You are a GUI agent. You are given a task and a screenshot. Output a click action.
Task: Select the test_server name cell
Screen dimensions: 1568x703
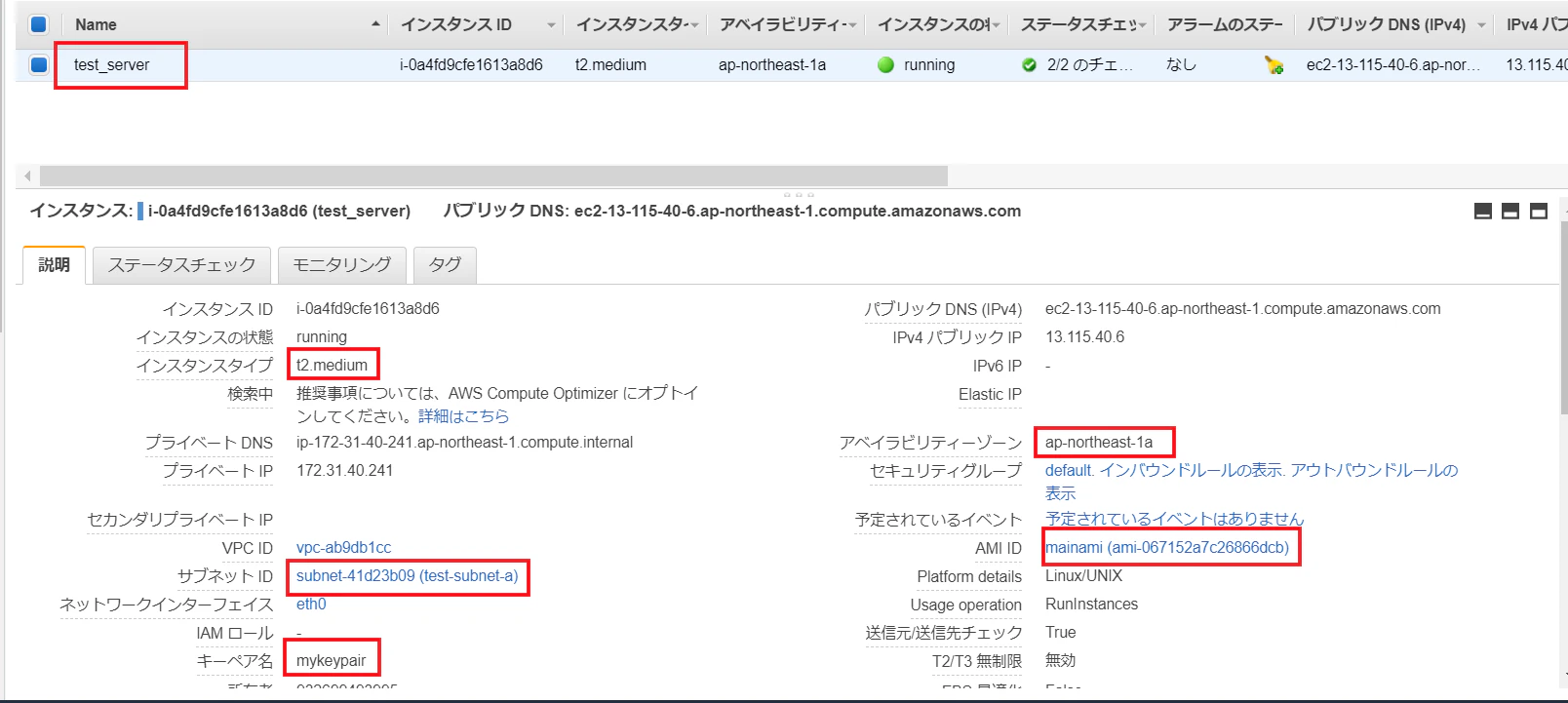[111, 65]
